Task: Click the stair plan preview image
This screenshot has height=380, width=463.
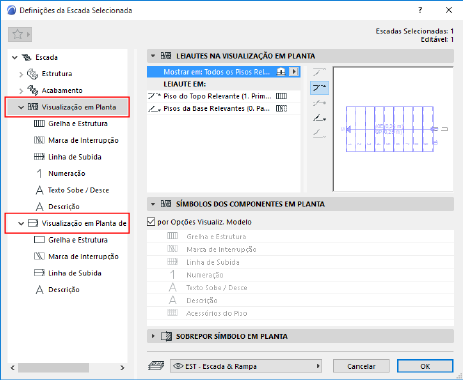Action: [x=393, y=129]
